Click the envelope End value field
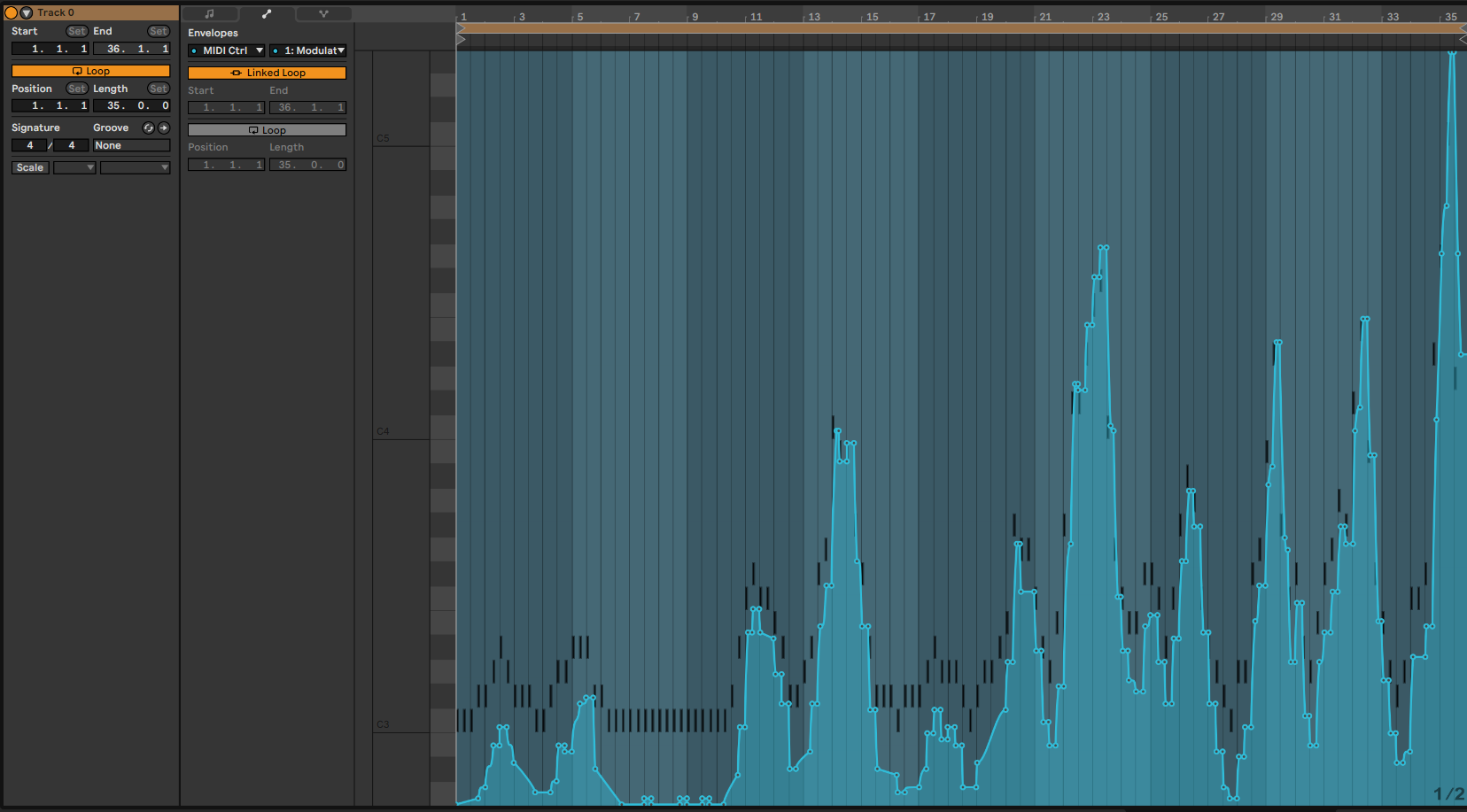The height and width of the screenshot is (812, 1467). click(307, 107)
